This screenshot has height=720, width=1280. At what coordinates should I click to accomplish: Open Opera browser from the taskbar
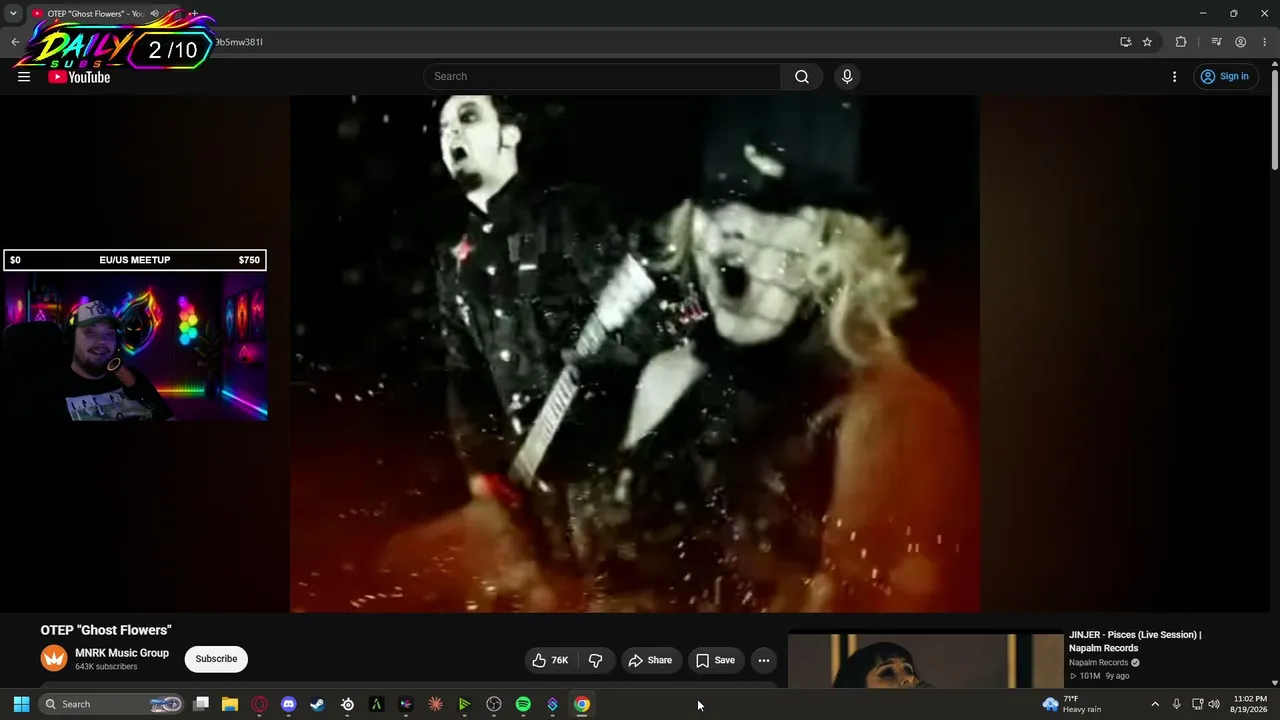[260, 704]
